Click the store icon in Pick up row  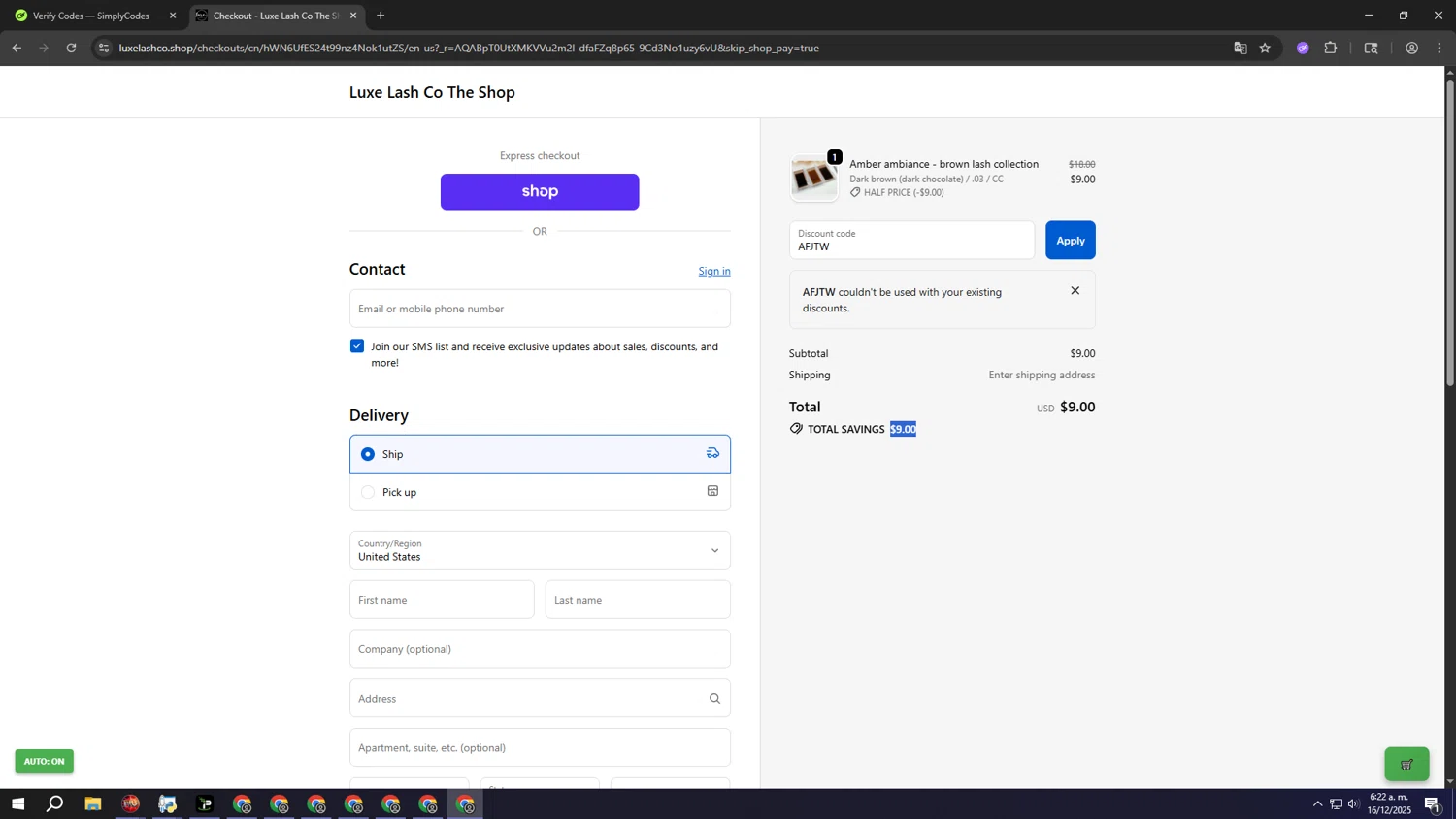click(x=712, y=491)
